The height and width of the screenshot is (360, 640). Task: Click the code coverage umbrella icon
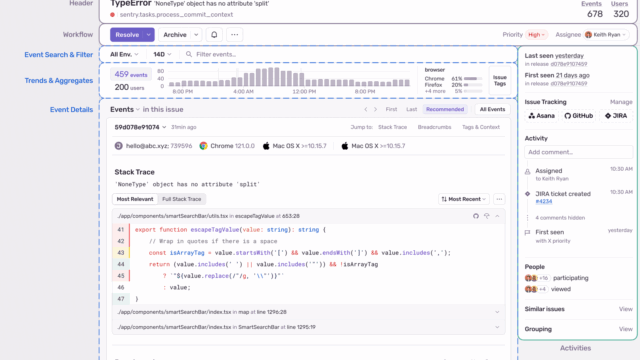pos(487,216)
